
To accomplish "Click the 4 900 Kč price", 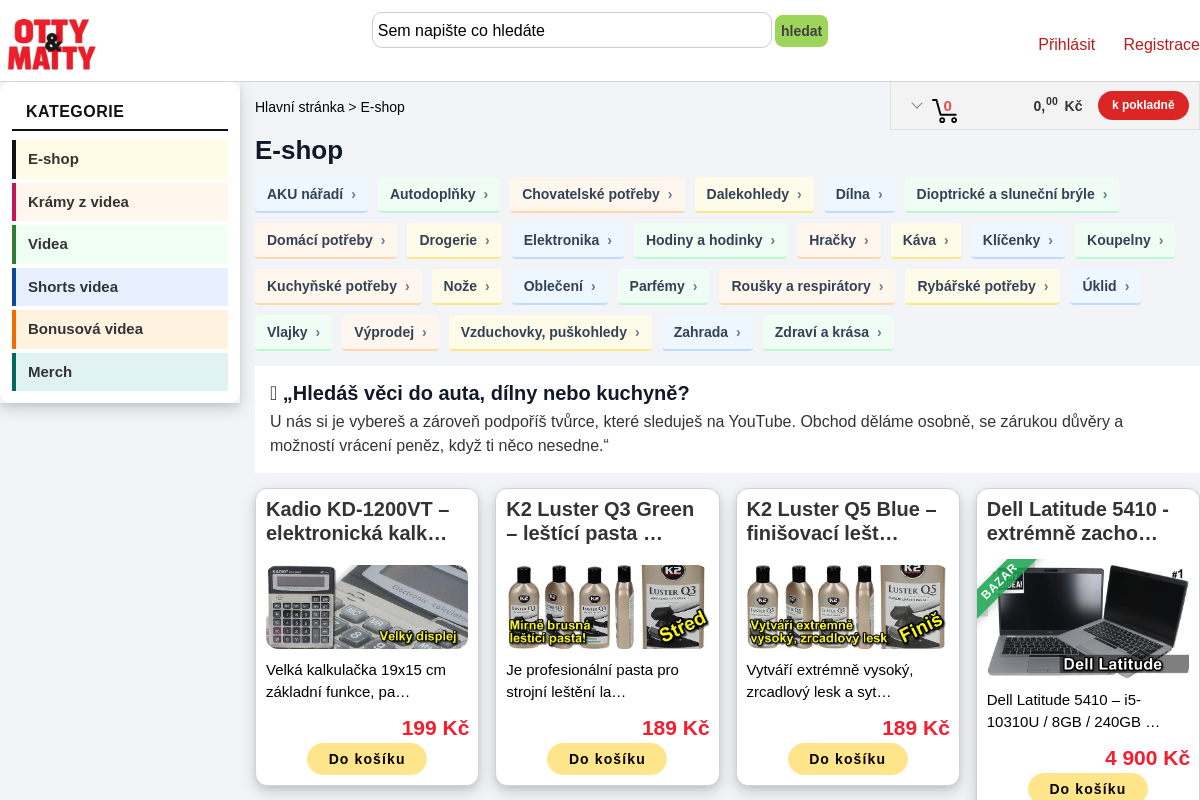I will coord(1147,758).
